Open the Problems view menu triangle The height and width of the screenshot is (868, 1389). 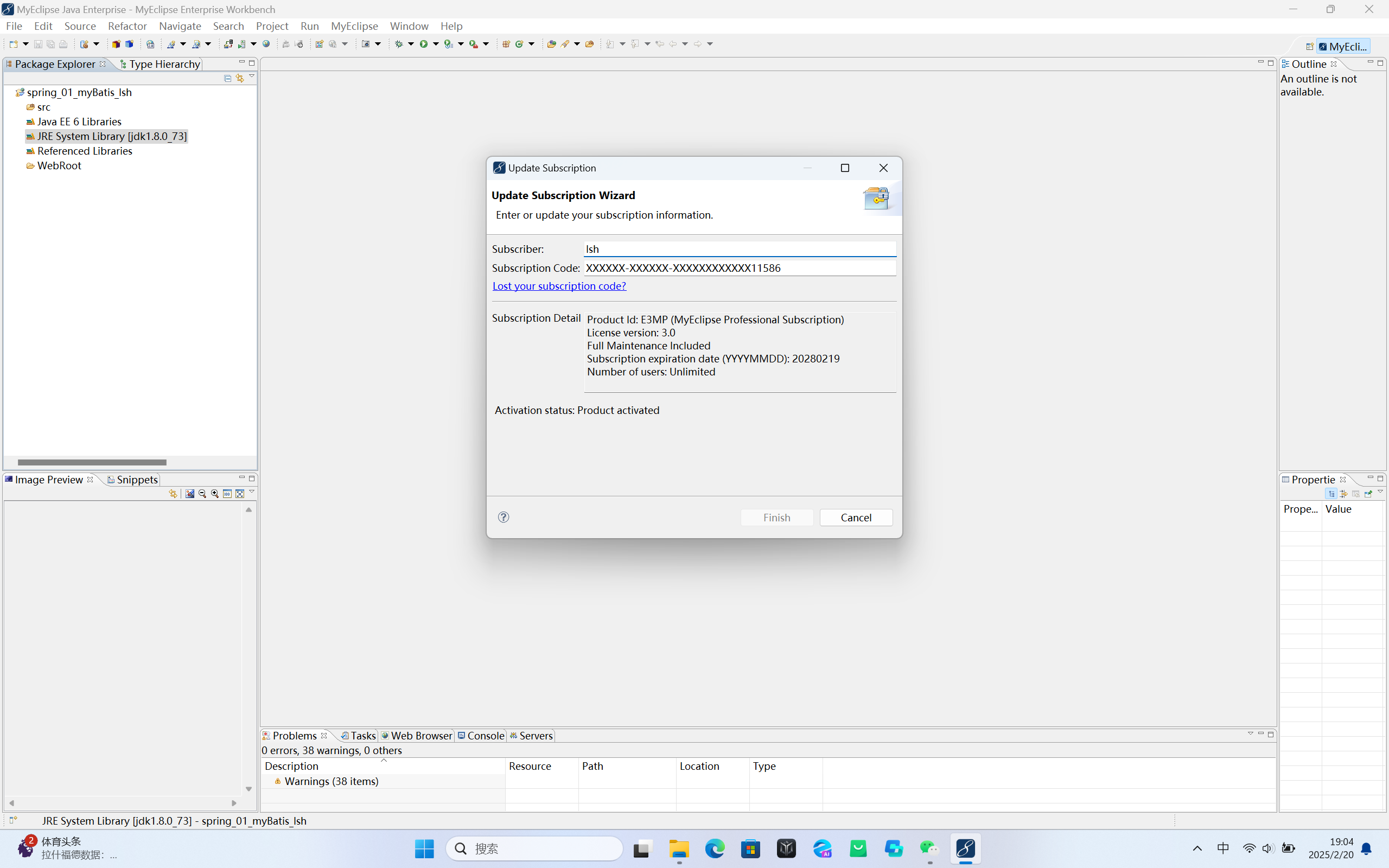click(x=1250, y=733)
